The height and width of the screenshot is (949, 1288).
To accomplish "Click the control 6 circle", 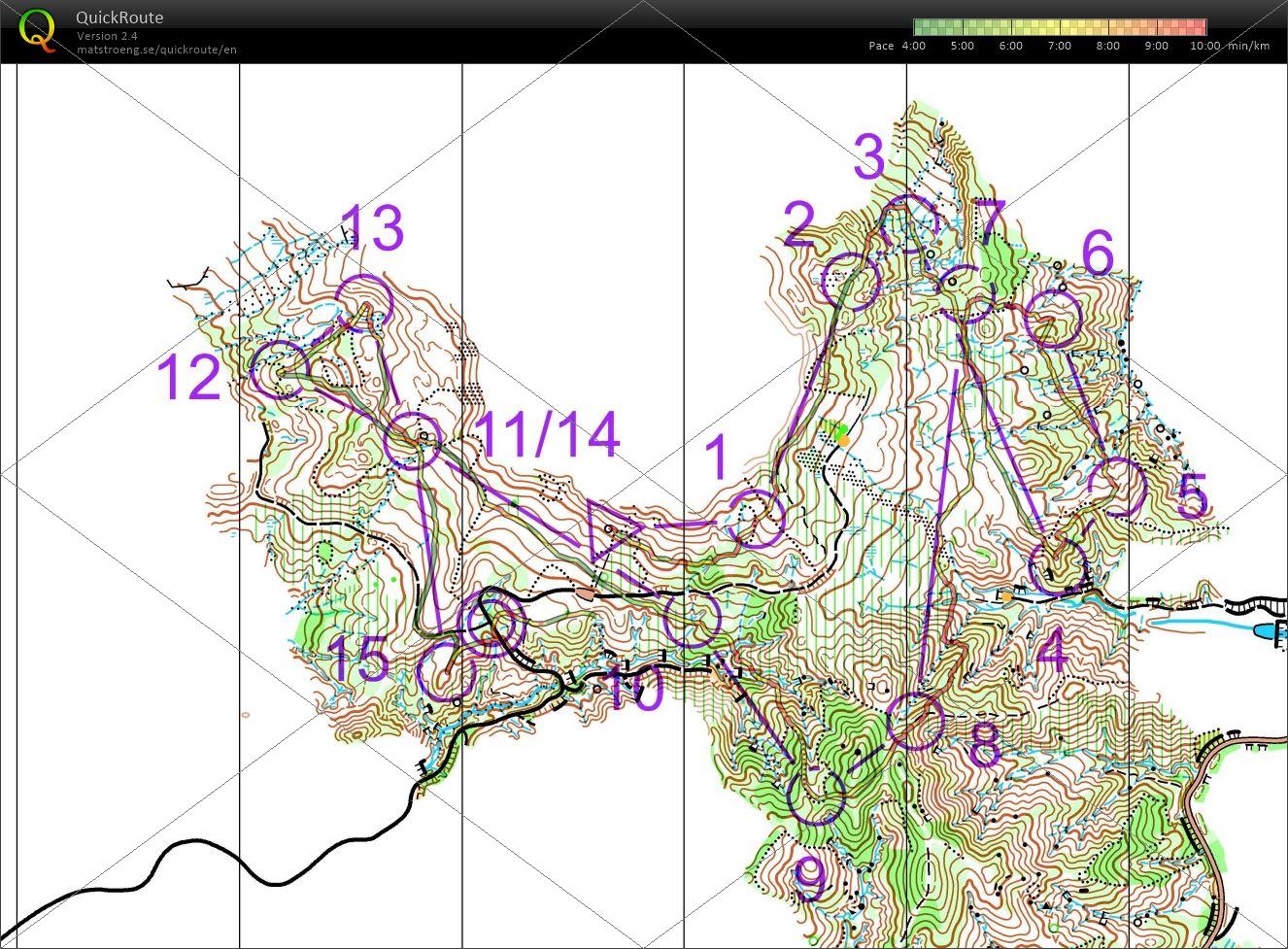I will coord(1053,320).
